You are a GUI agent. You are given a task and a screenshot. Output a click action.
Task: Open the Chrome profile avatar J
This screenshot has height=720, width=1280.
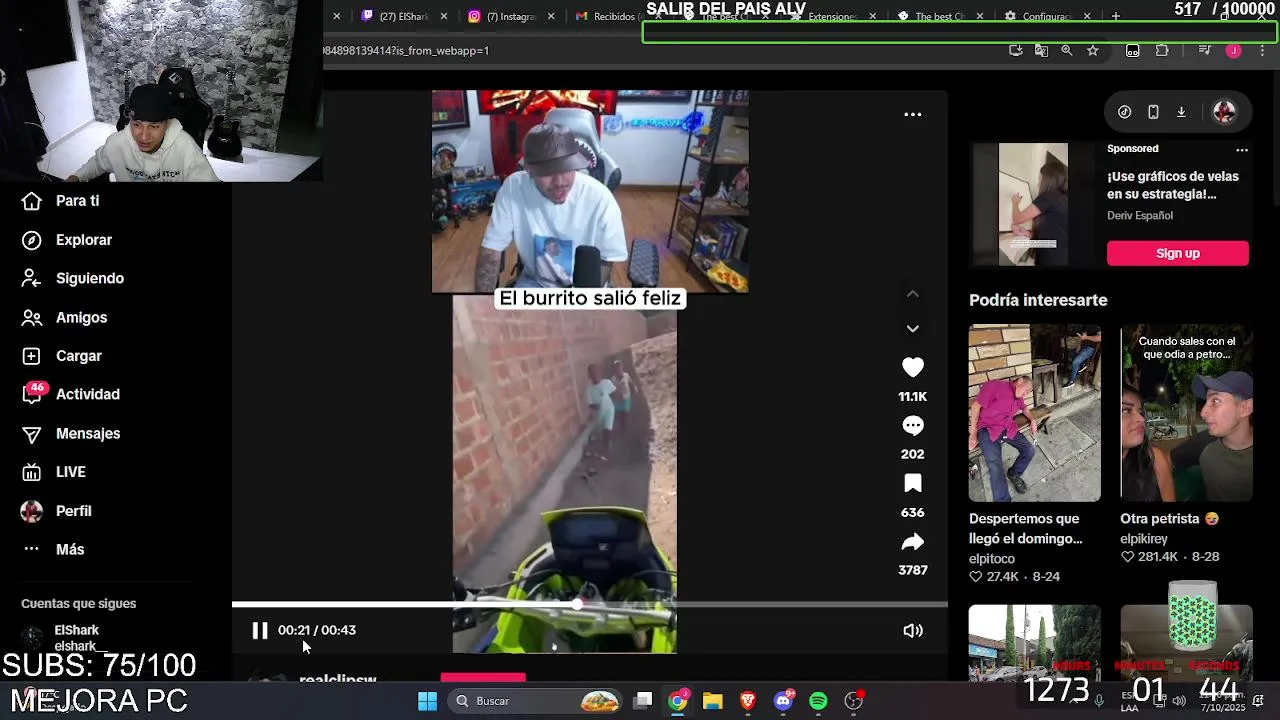pyautogui.click(x=1234, y=50)
